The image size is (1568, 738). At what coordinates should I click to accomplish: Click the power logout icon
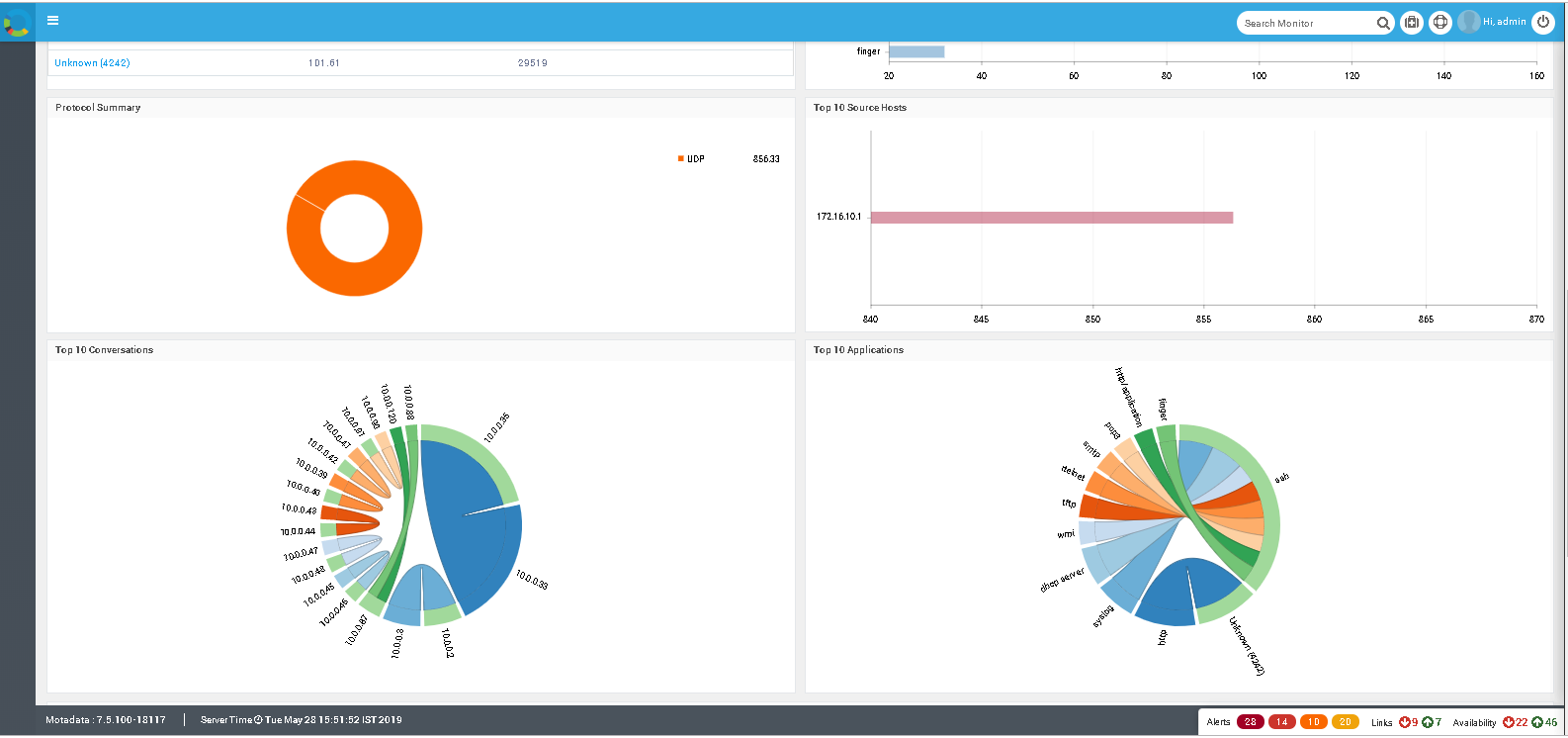pyautogui.click(x=1543, y=22)
